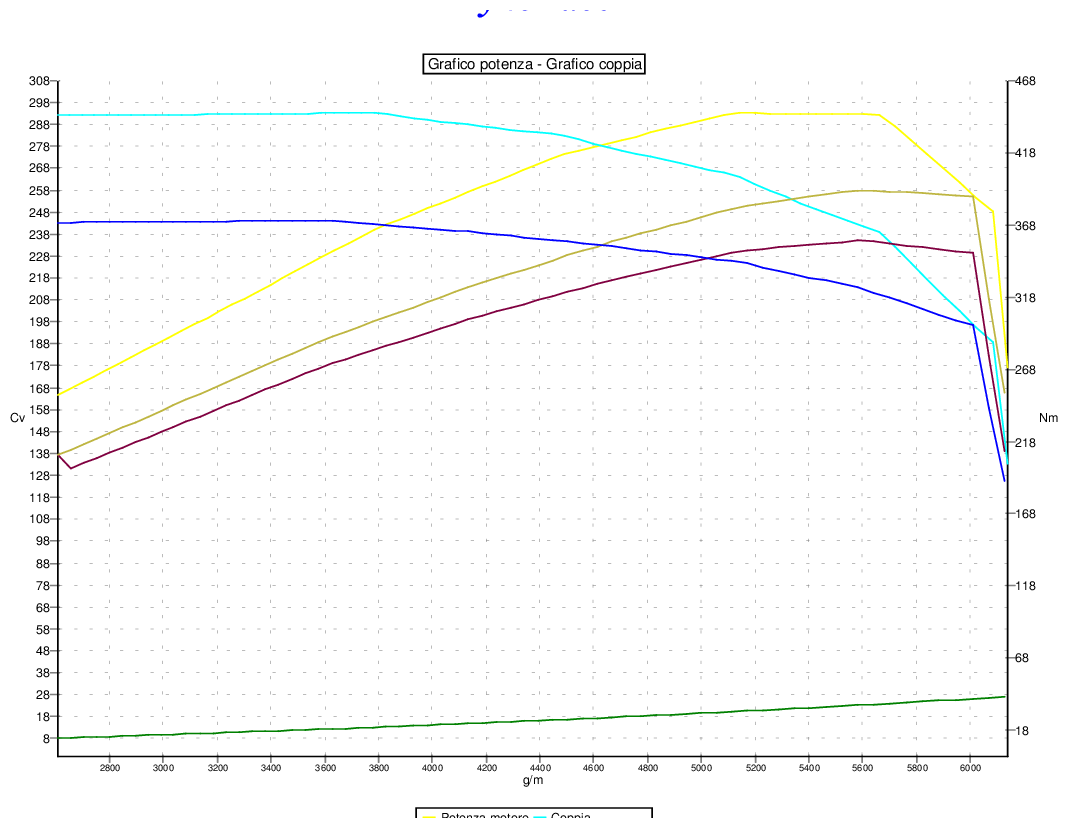1068x828 pixels.
Task: Click the 4000 tick on the rpm axis
Action: [433, 768]
